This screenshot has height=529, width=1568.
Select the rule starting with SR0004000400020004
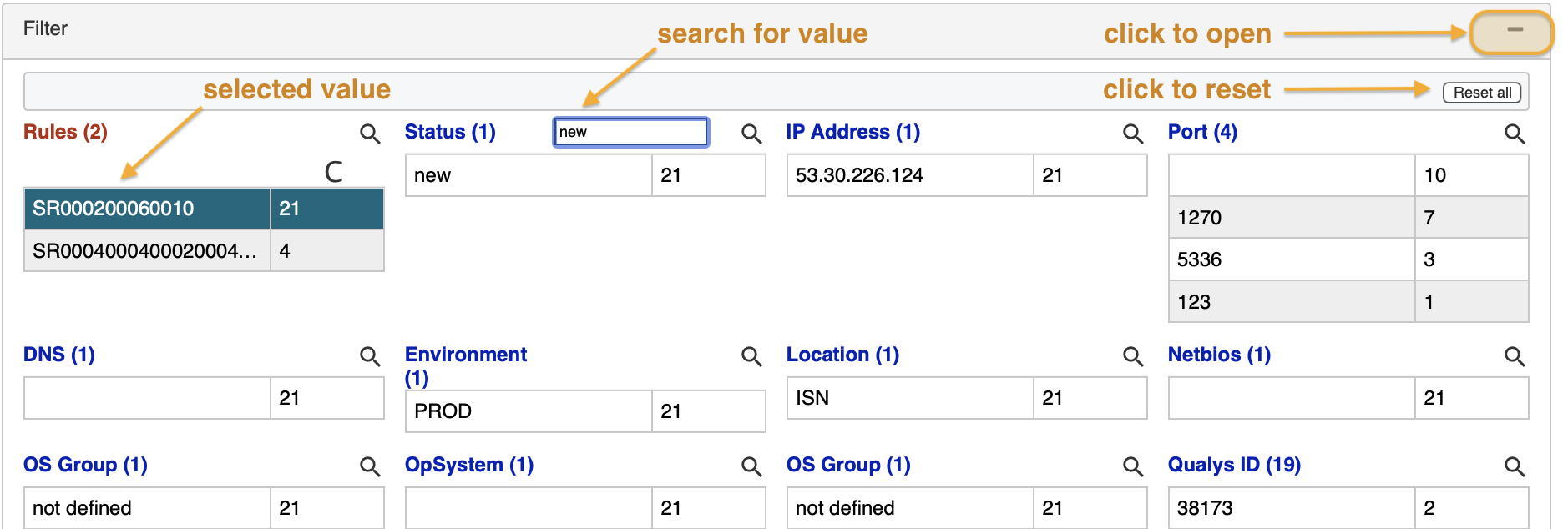pyautogui.click(x=147, y=251)
